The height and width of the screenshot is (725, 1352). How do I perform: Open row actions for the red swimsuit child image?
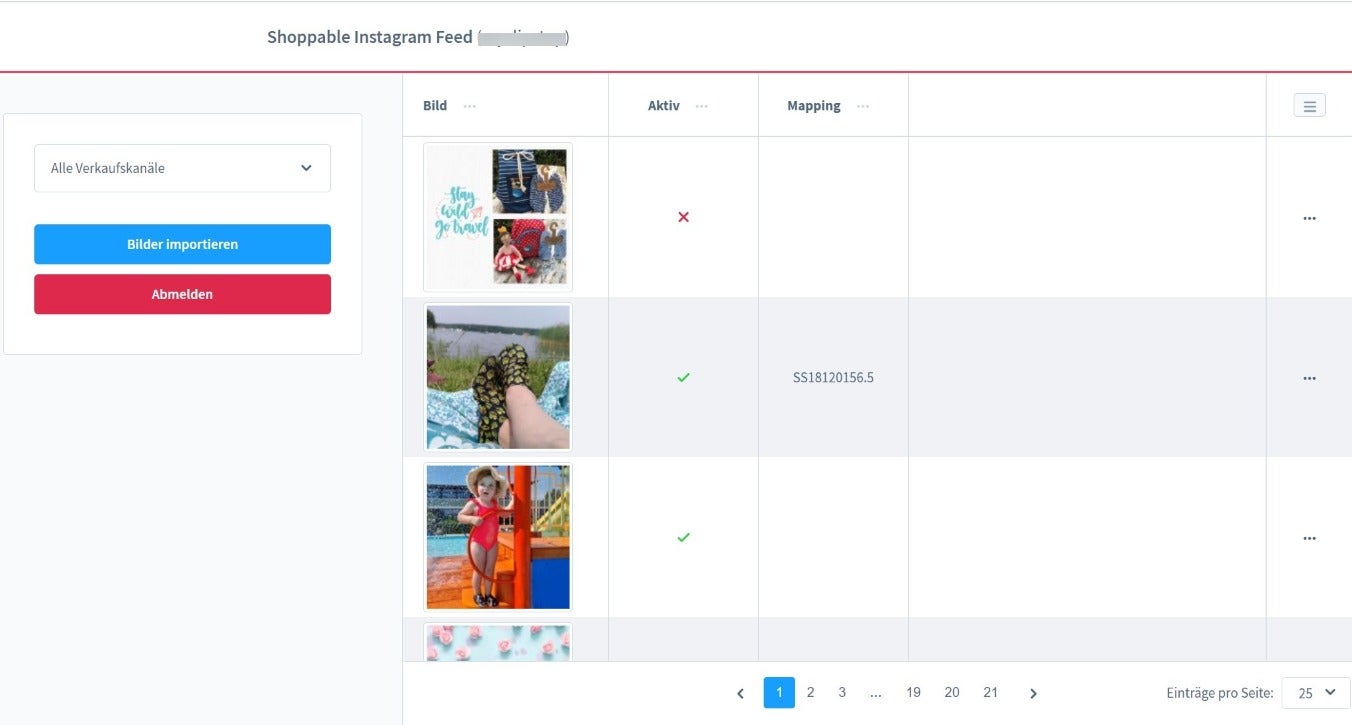(1309, 538)
